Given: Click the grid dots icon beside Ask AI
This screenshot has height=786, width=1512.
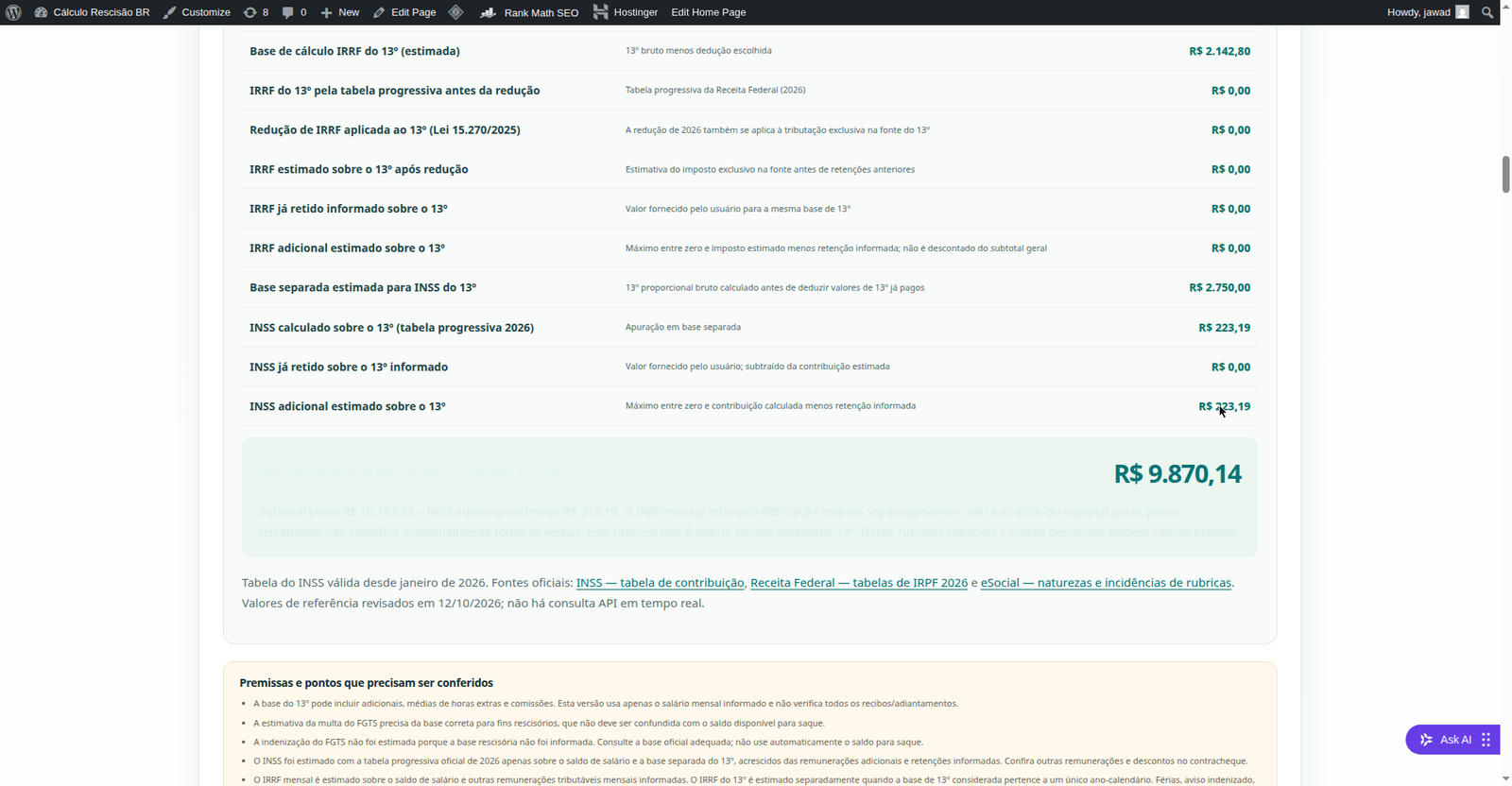Looking at the screenshot, I should pyautogui.click(x=1486, y=740).
